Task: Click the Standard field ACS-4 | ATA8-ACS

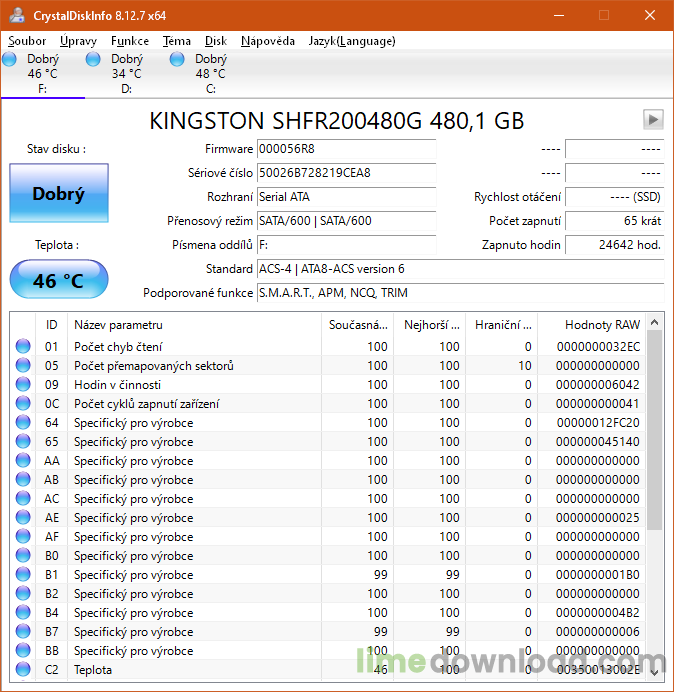Action: point(460,269)
